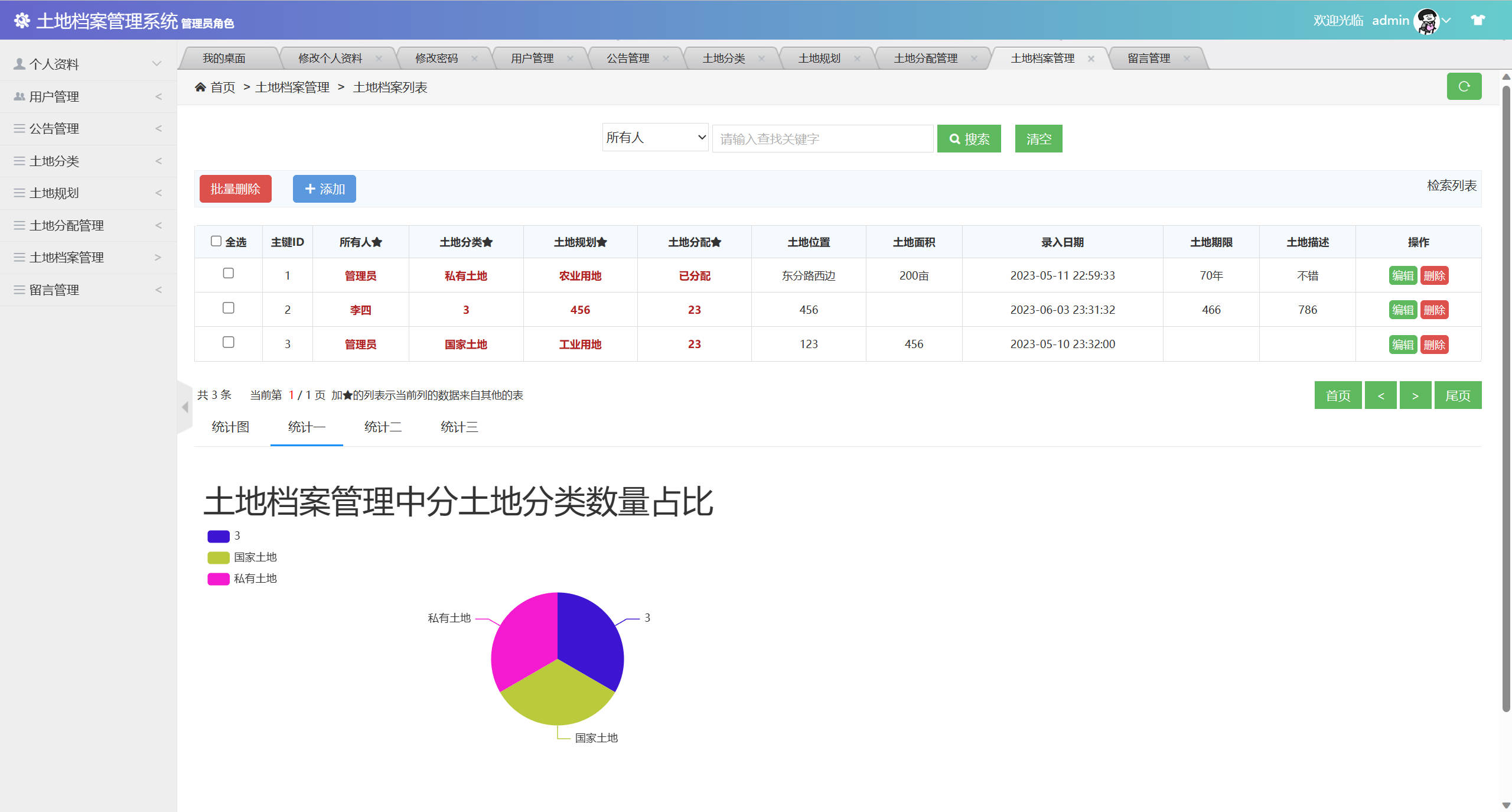Check the checkbox for 李四's record
The image size is (1512, 812).
[x=229, y=308]
